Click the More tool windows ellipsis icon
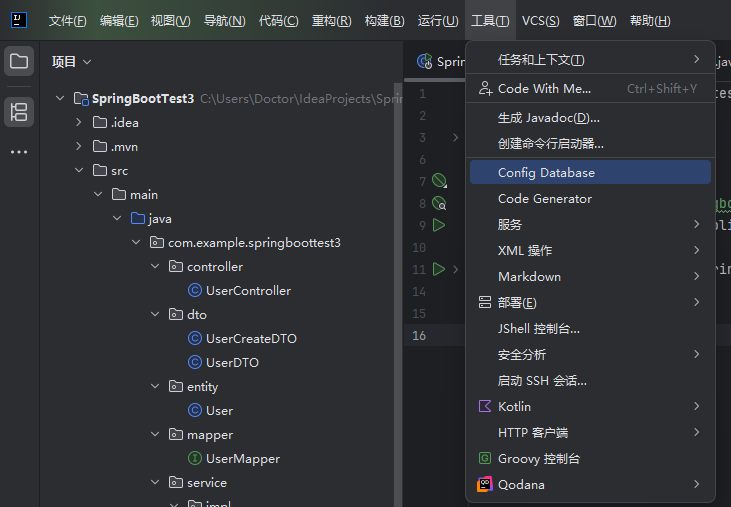 (x=19, y=152)
